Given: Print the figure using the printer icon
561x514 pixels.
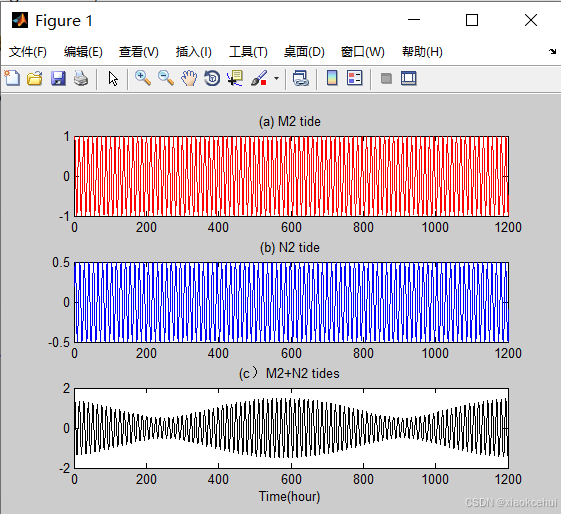Looking at the screenshot, I should coord(81,78).
